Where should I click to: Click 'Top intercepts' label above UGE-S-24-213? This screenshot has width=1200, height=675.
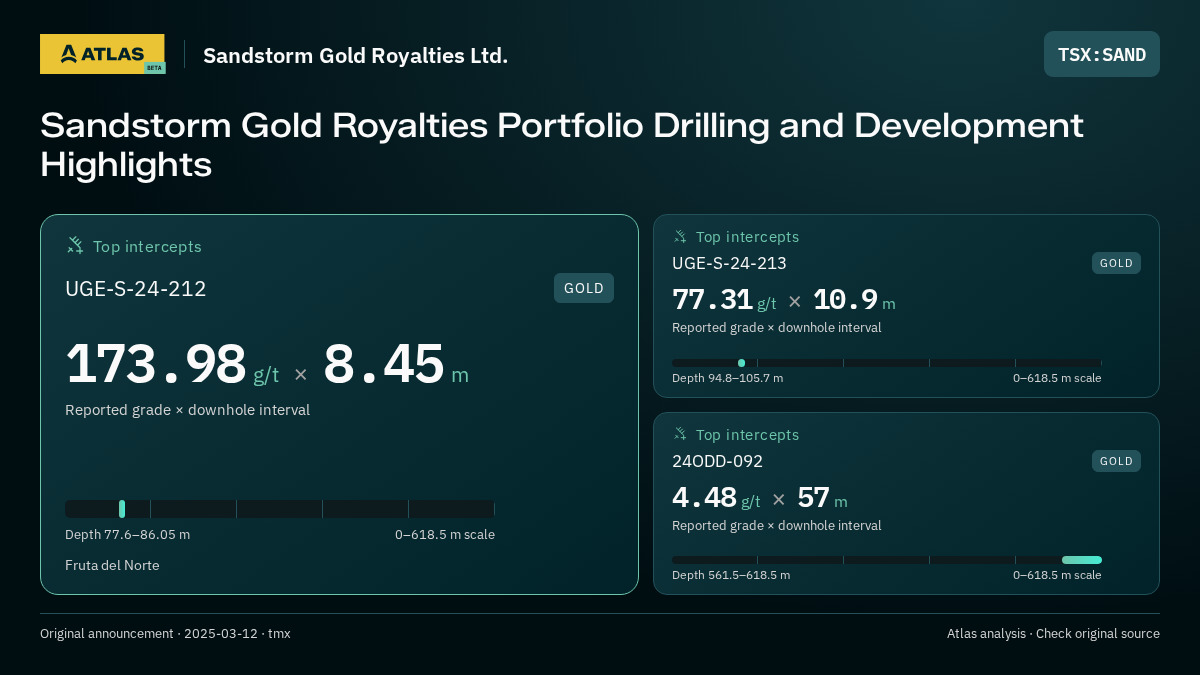(747, 237)
